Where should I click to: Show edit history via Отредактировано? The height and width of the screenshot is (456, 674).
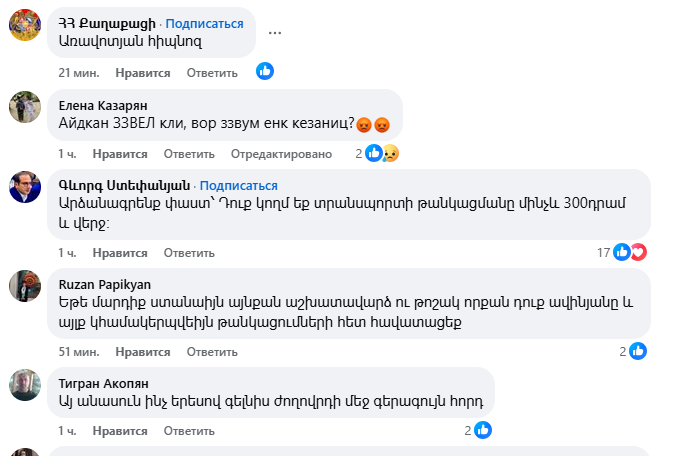click(281, 154)
